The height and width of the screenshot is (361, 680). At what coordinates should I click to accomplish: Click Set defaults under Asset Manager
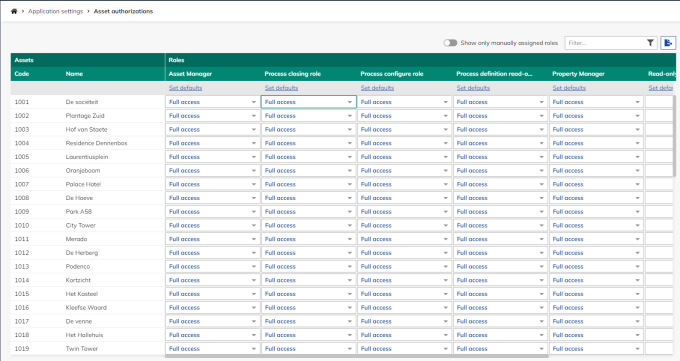point(185,88)
